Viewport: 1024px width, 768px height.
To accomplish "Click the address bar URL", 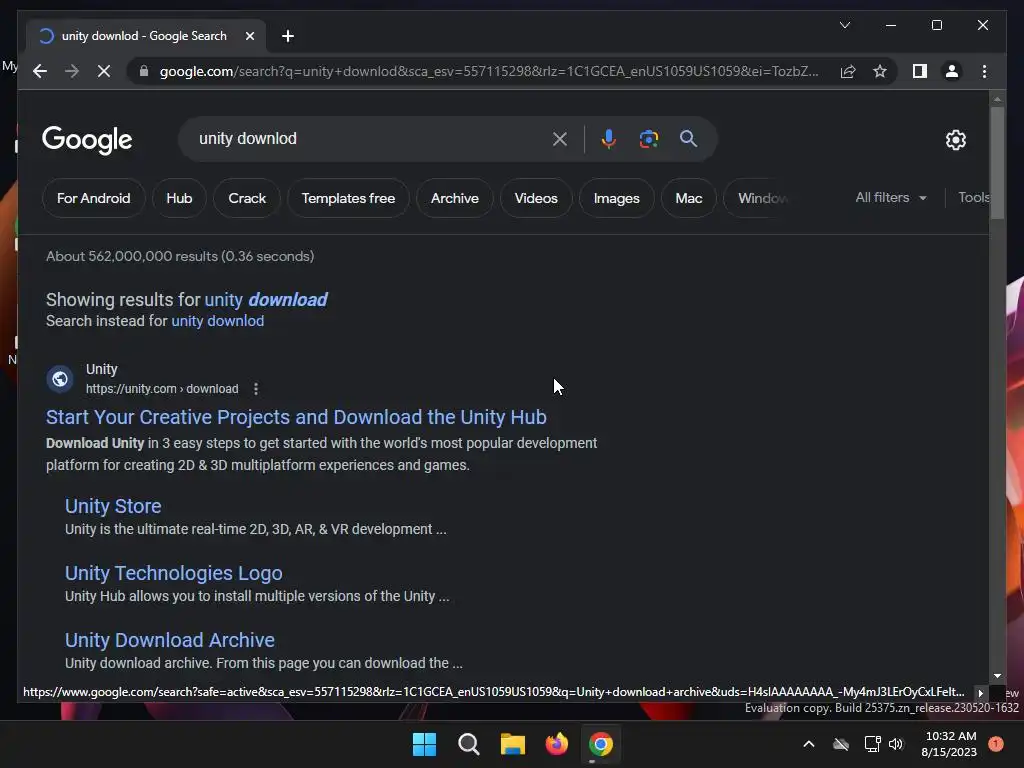I will click(x=488, y=71).
